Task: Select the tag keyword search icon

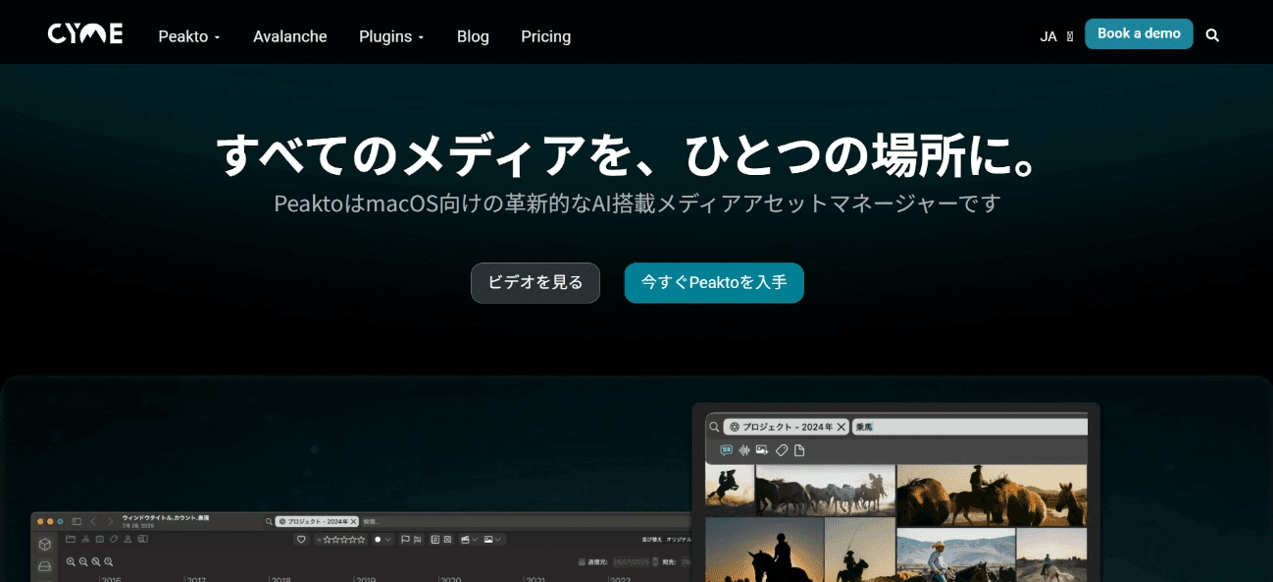Action: pos(782,450)
